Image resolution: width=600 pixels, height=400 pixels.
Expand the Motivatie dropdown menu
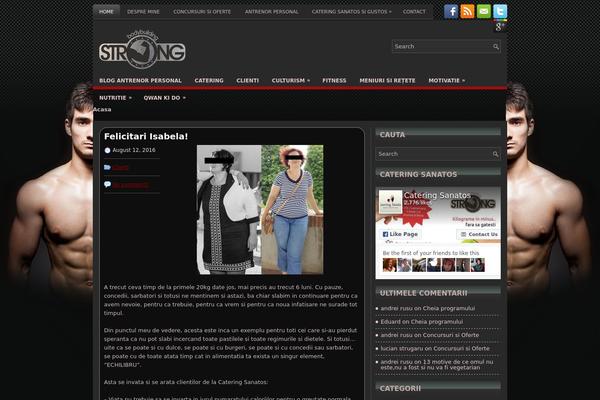tap(447, 80)
